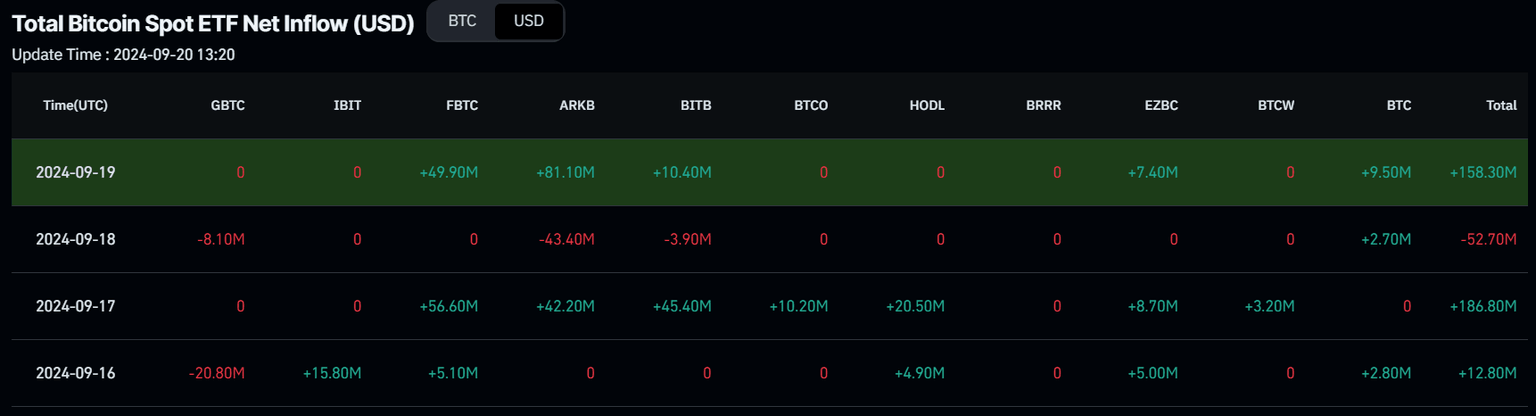Switch to the BTC currency toggle
Screen dimensions: 1536x416
pyautogui.click(x=462, y=21)
